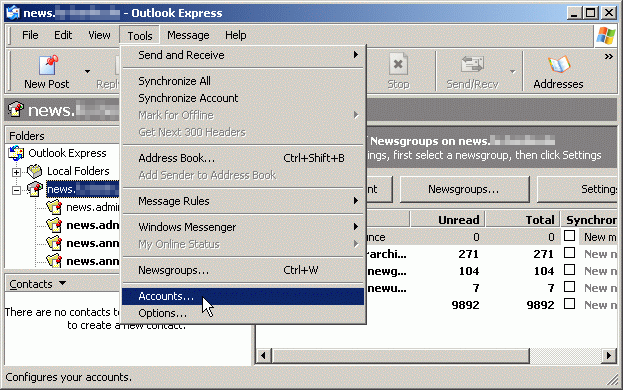Screen dimensions: 623x390
Task: Open the Edit menu
Action: pos(63,35)
